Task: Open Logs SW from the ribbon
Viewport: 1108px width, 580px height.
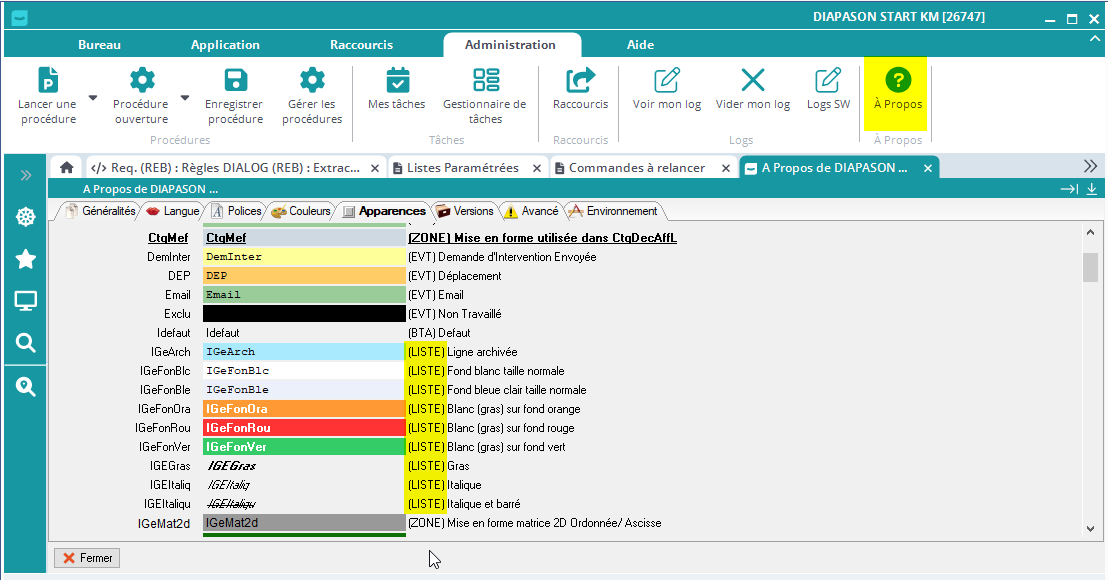Action: pyautogui.click(x=828, y=81)
